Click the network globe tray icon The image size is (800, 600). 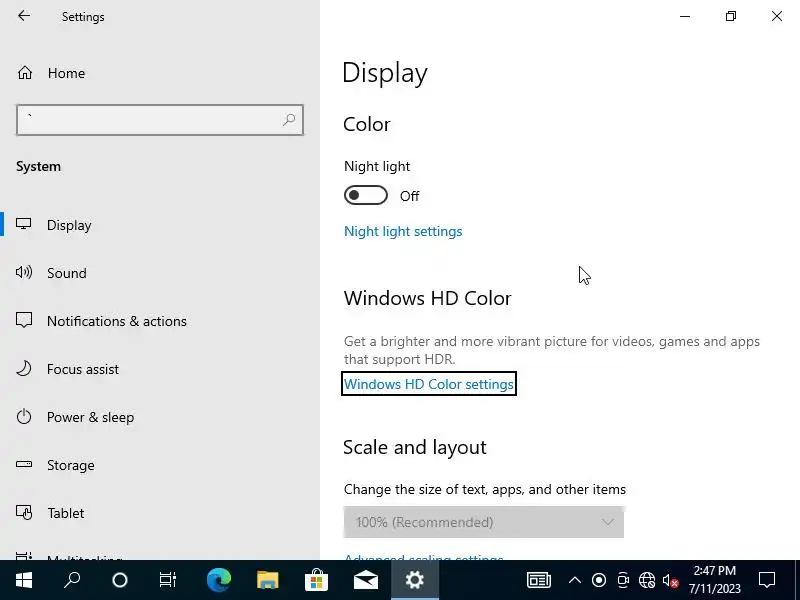click(x=647, y=580)
